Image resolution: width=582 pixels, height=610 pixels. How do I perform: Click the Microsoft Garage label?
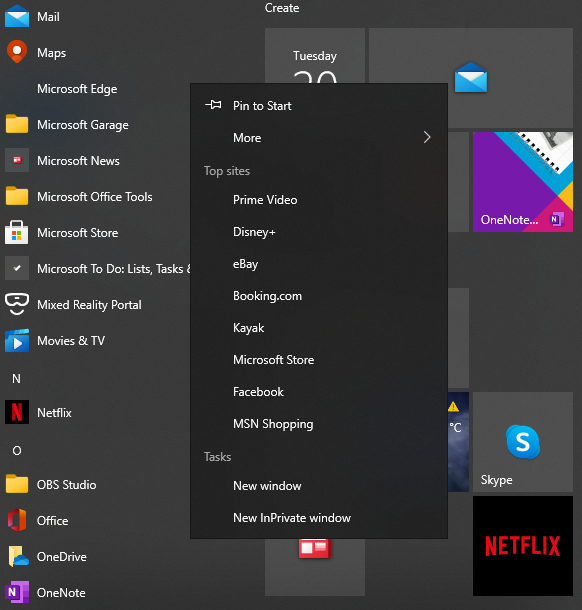[x=83, y=125]
